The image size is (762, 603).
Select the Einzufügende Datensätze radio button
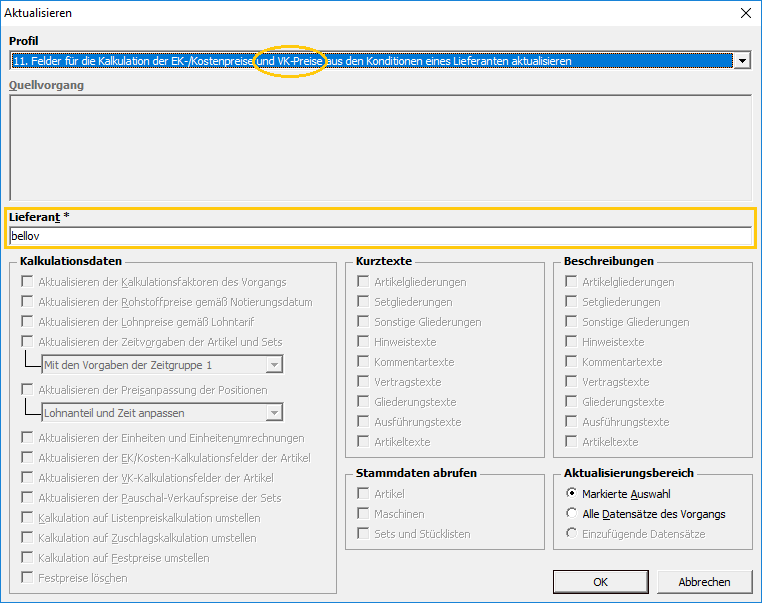571,534
